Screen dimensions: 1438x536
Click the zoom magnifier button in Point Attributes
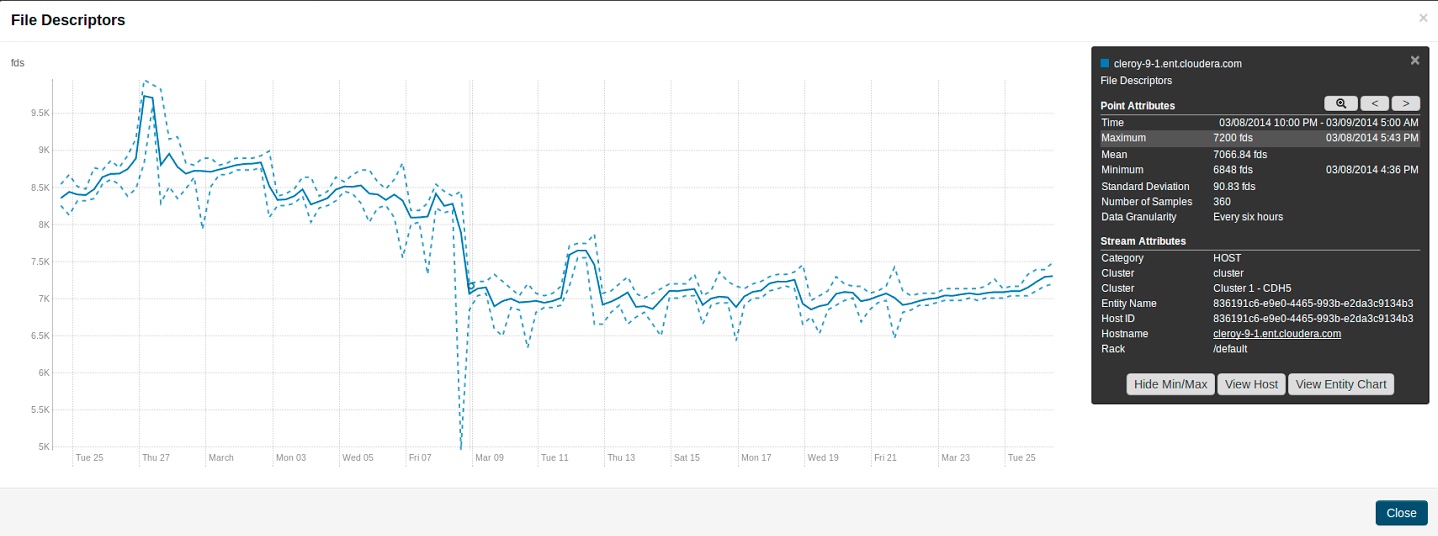click(1341, 103)
